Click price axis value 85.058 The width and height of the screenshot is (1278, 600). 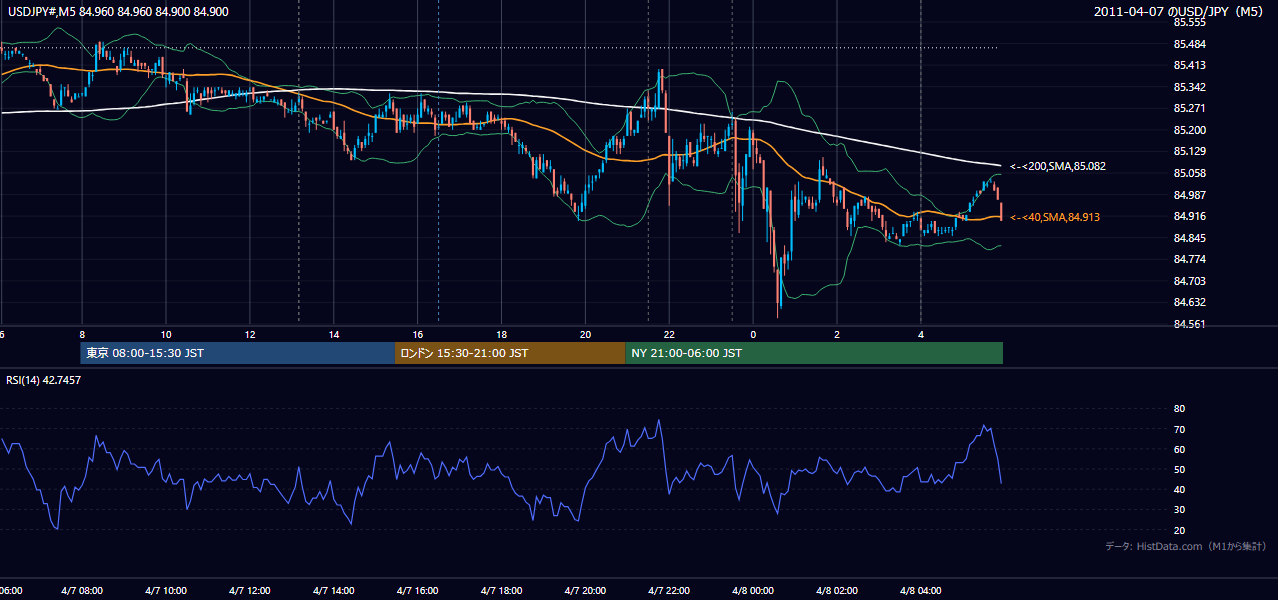pos(1189,173)
